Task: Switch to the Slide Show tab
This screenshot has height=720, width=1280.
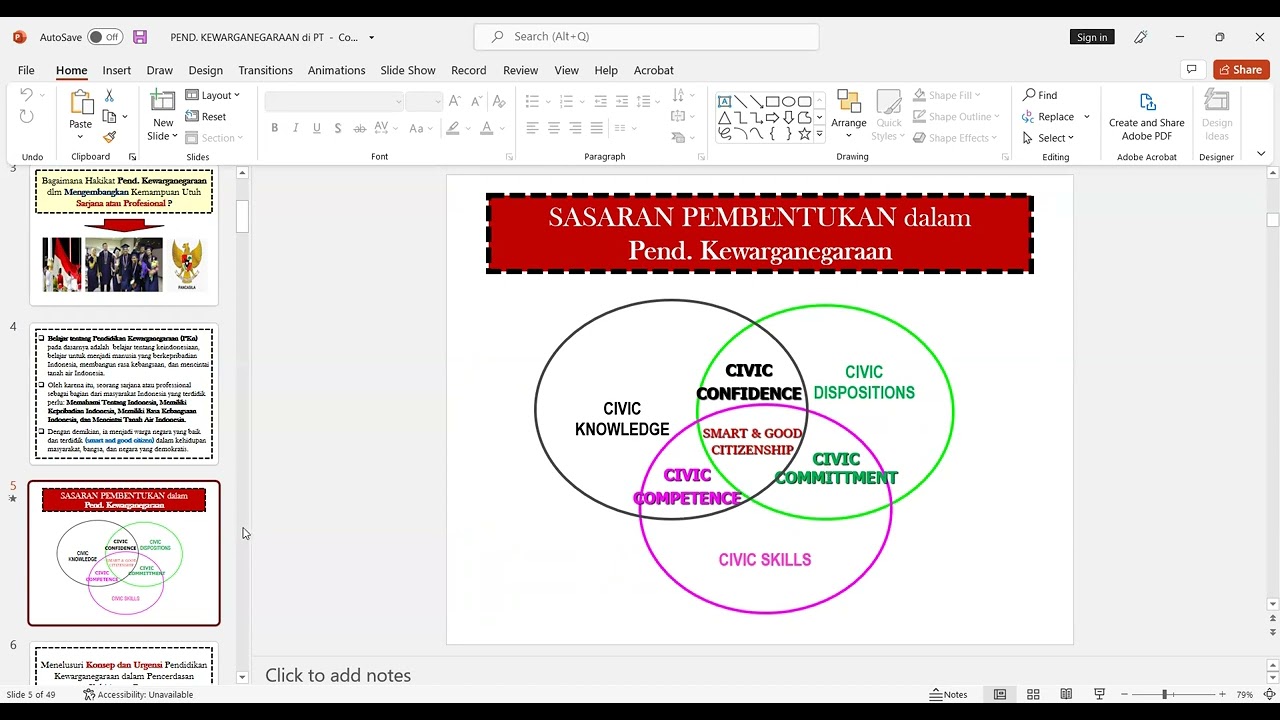Action: (x=408, y=70)
